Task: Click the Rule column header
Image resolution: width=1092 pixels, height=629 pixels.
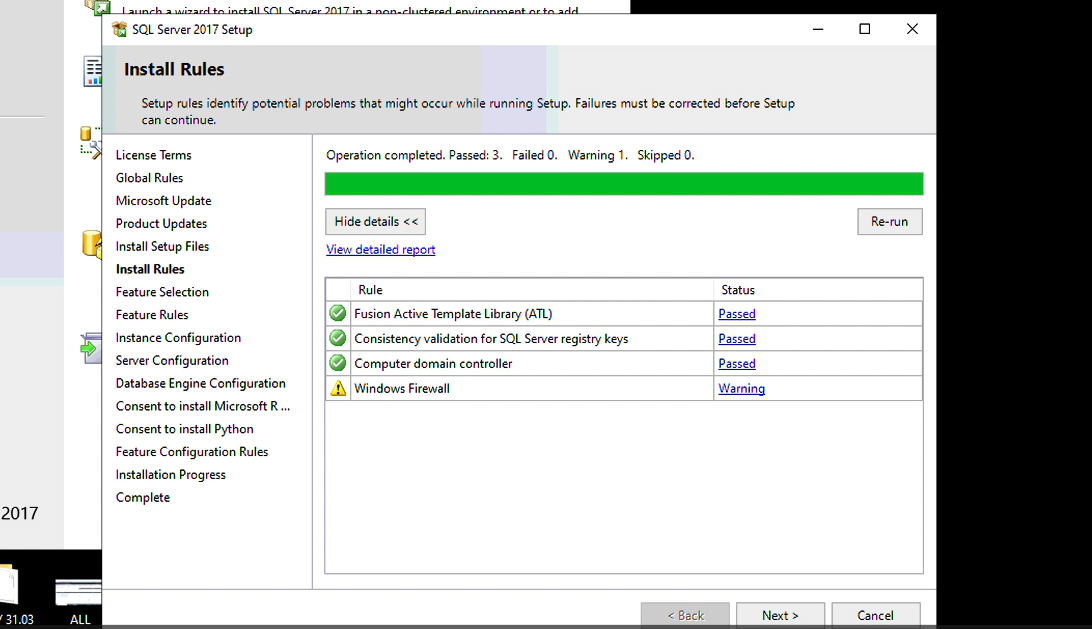Action: 370,290
